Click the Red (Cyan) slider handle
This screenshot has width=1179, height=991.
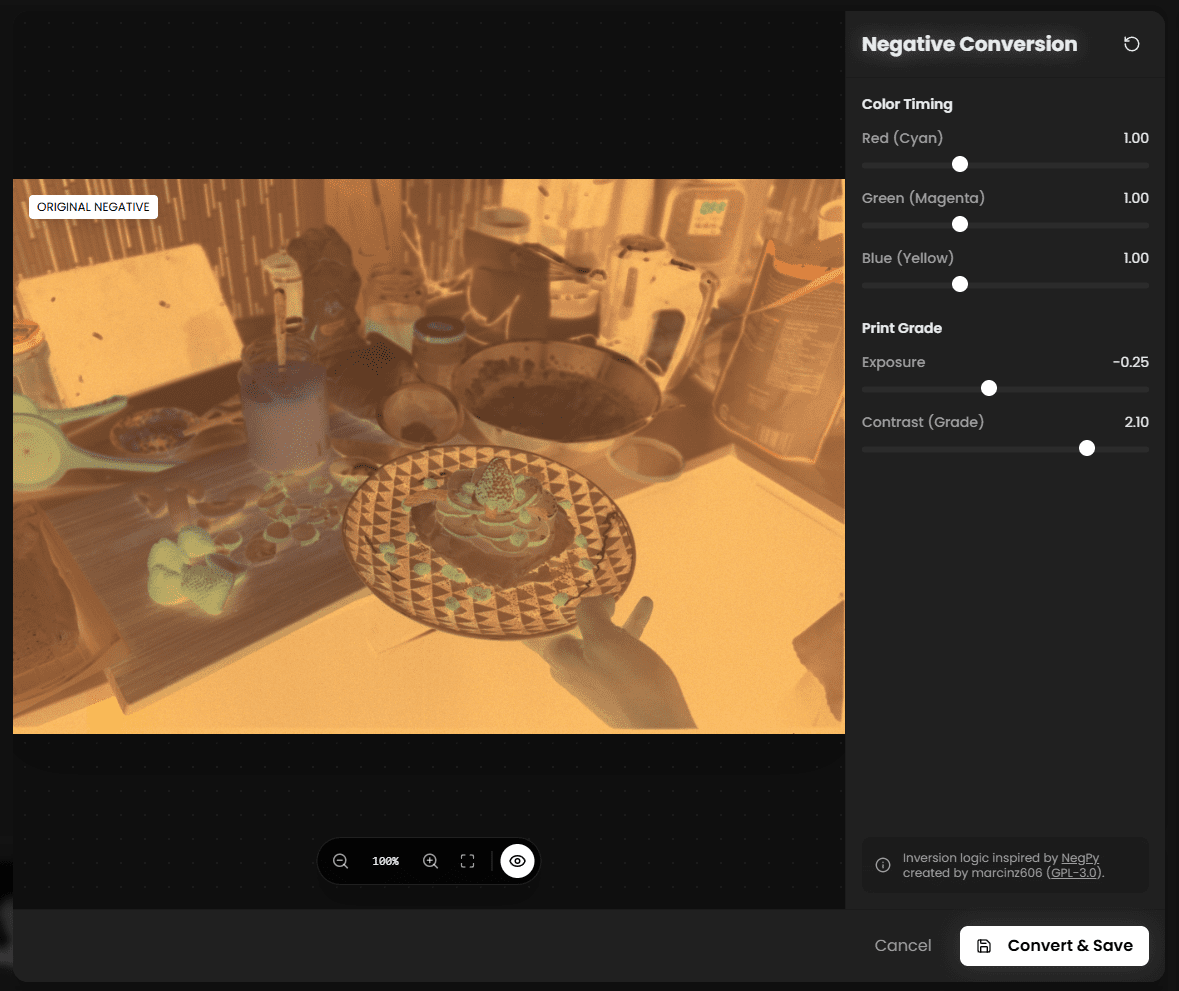pos(959,164)
